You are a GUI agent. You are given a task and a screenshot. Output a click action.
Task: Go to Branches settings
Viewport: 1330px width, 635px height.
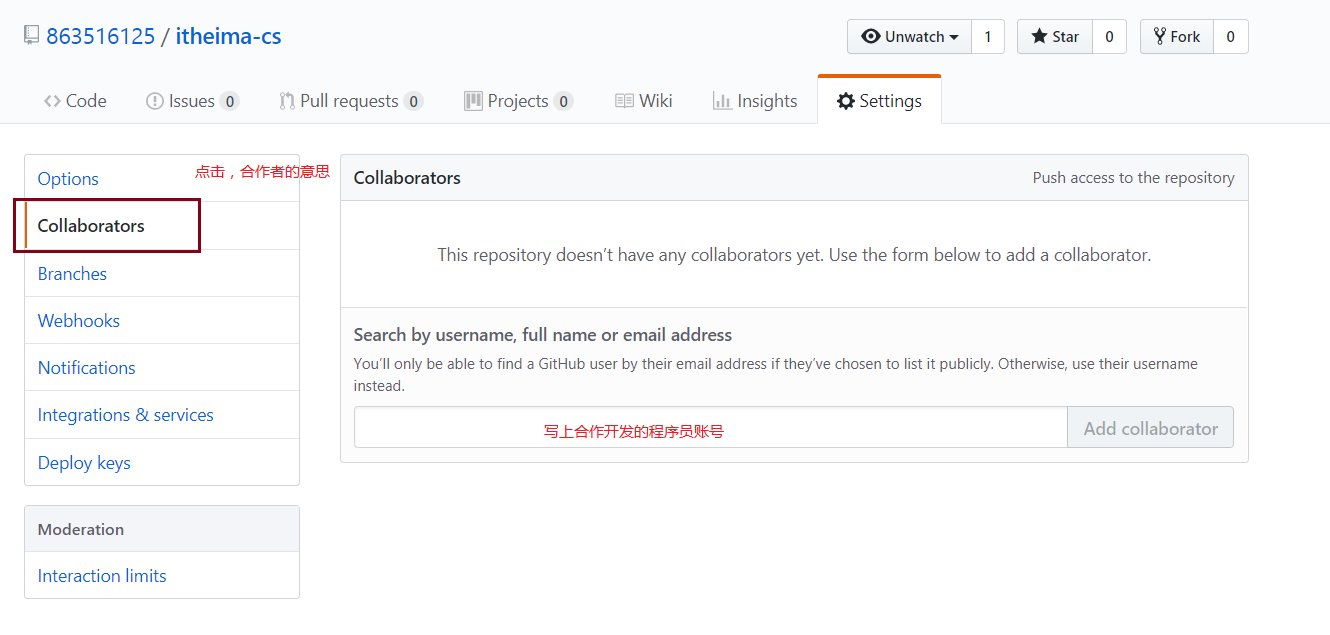[72, 274]
